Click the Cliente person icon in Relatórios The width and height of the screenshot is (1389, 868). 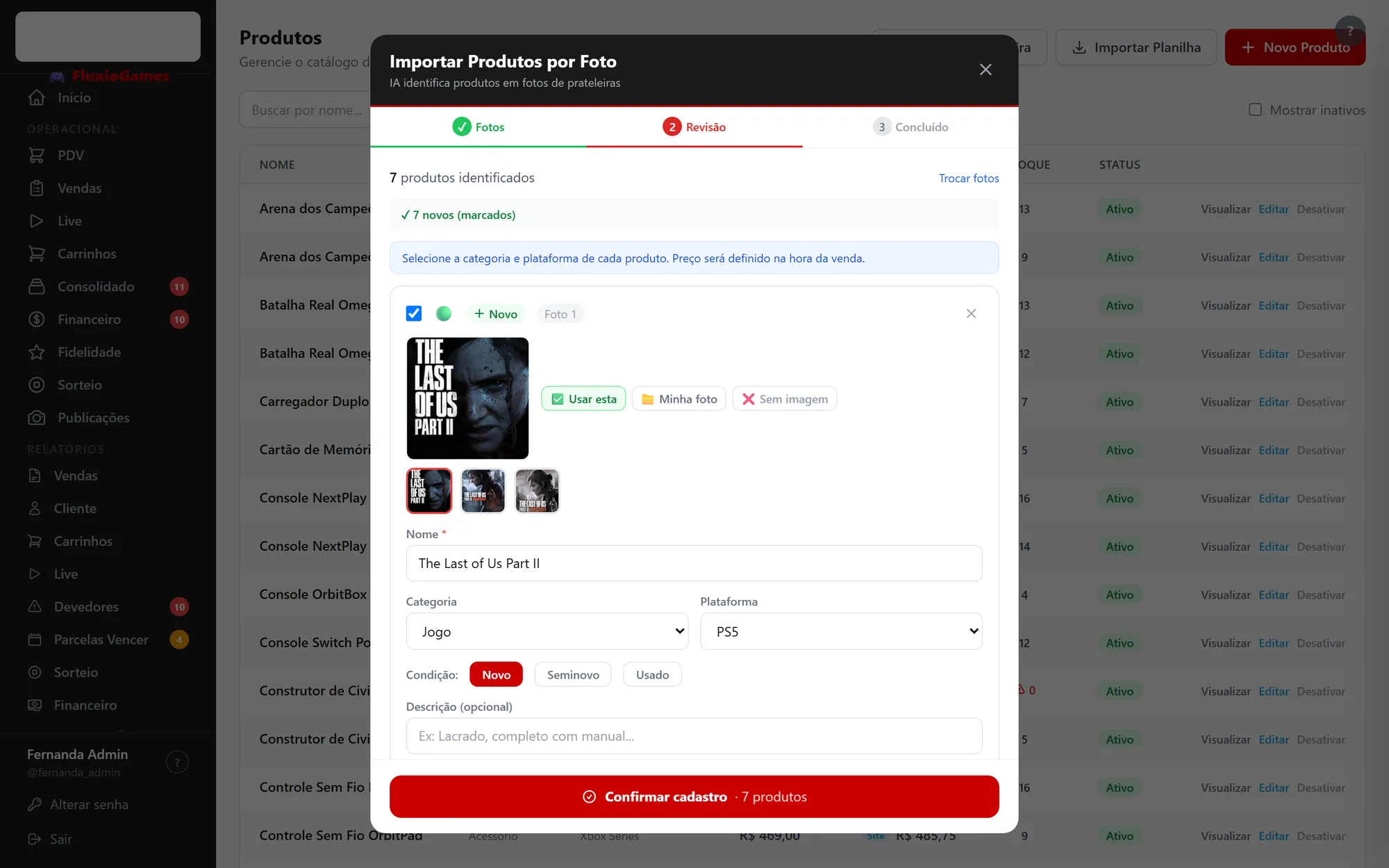click(35, 508)
